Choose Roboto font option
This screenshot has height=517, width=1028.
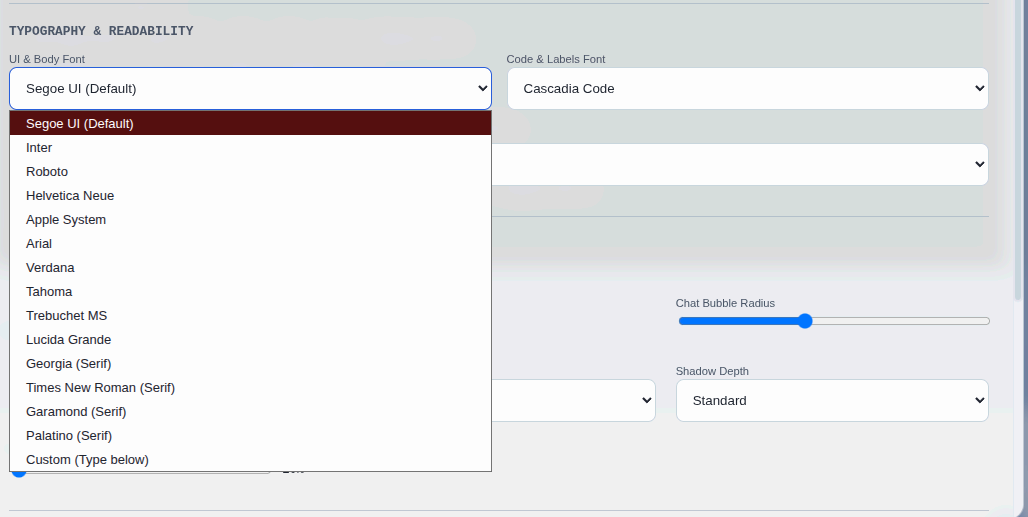(250, 172)
